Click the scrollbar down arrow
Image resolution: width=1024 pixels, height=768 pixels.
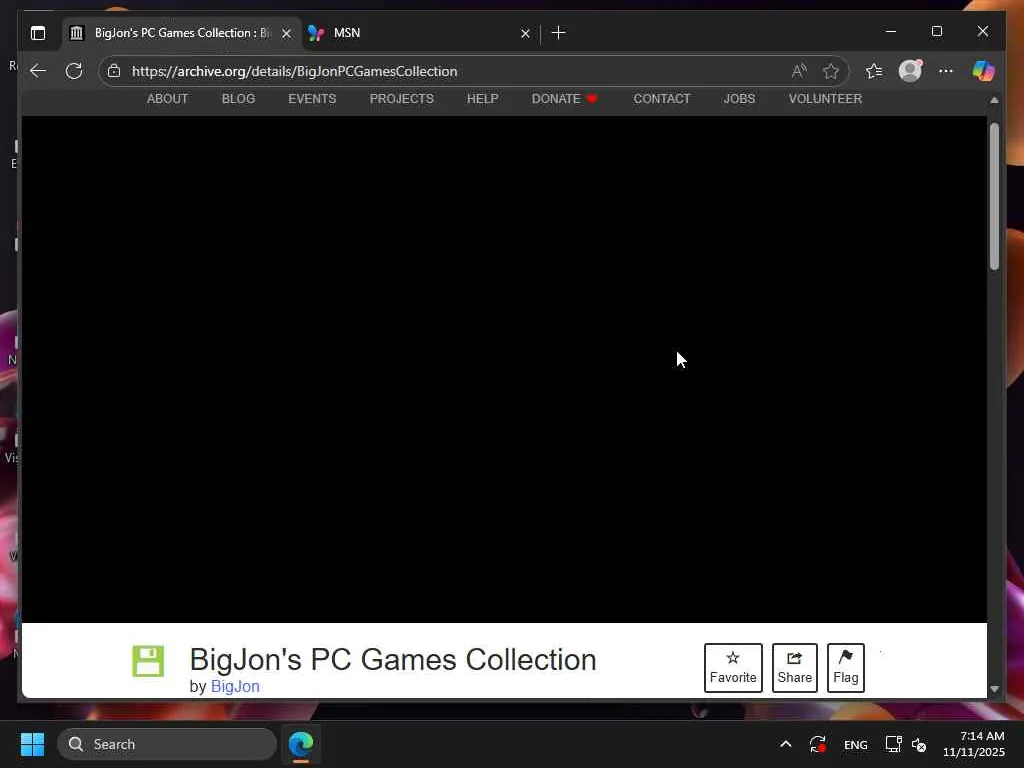point(994,689)
